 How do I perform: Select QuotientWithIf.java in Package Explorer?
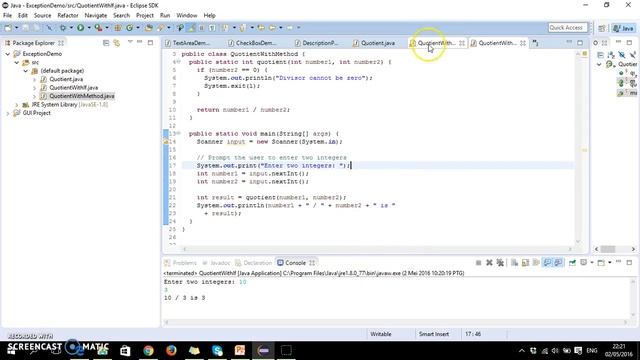click(x=73, y=88)
